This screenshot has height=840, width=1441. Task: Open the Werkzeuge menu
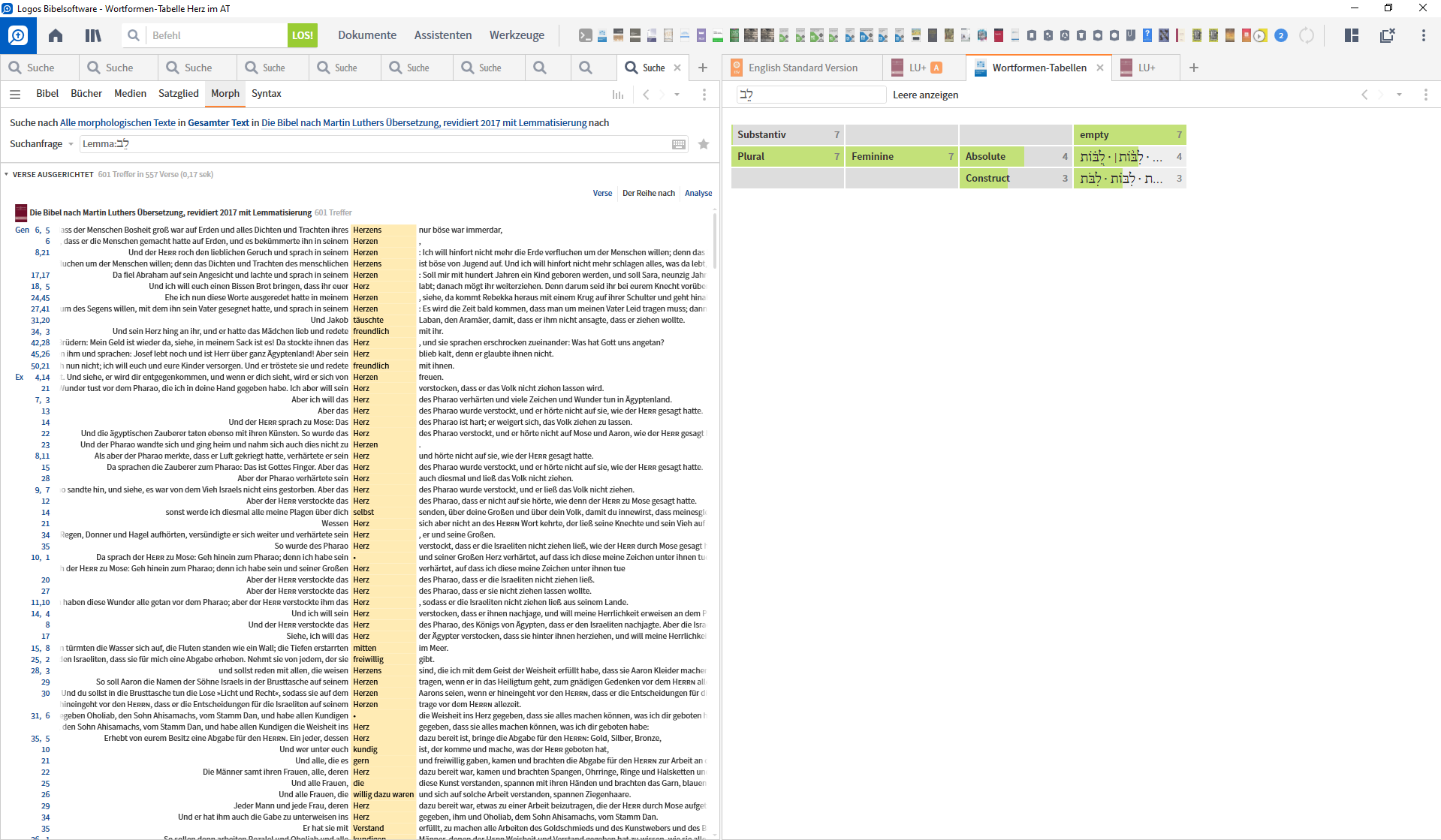tap(517, 35)
